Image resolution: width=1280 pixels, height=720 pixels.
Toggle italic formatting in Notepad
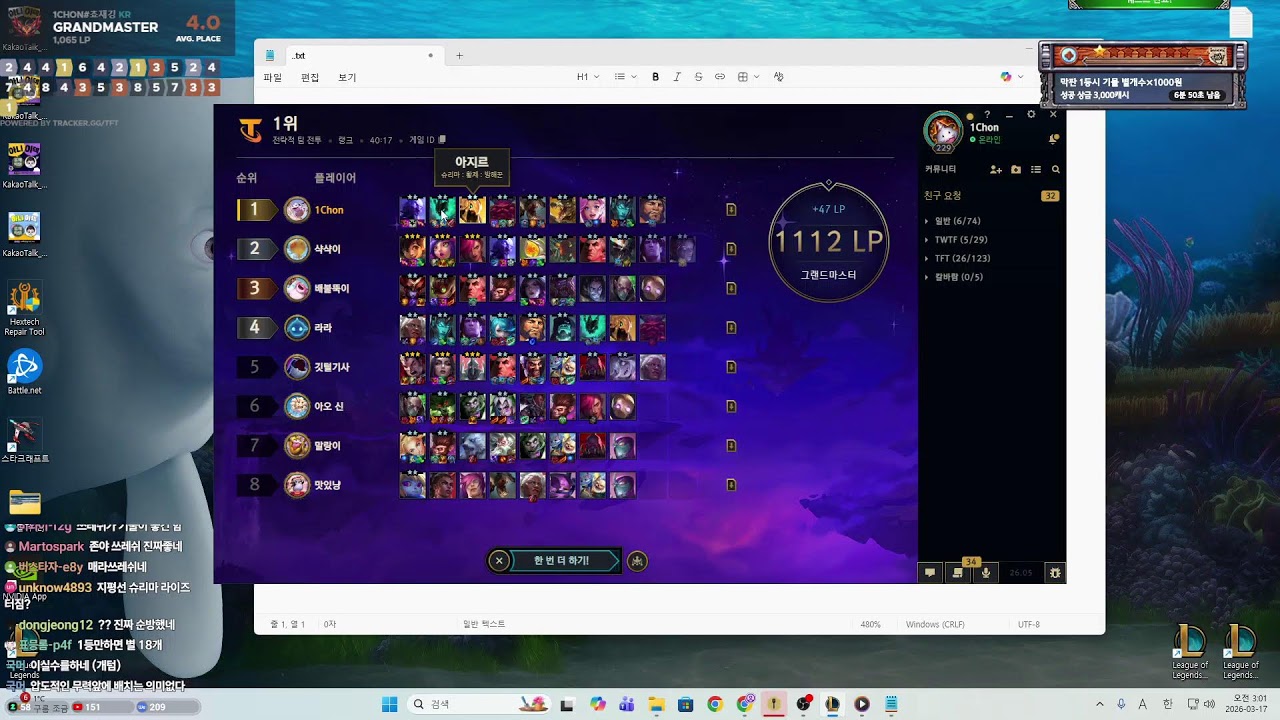coord(677,77)
